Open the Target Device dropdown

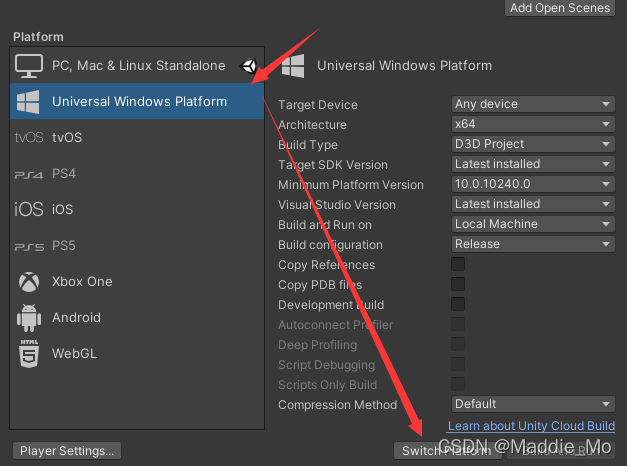point(533,104)
